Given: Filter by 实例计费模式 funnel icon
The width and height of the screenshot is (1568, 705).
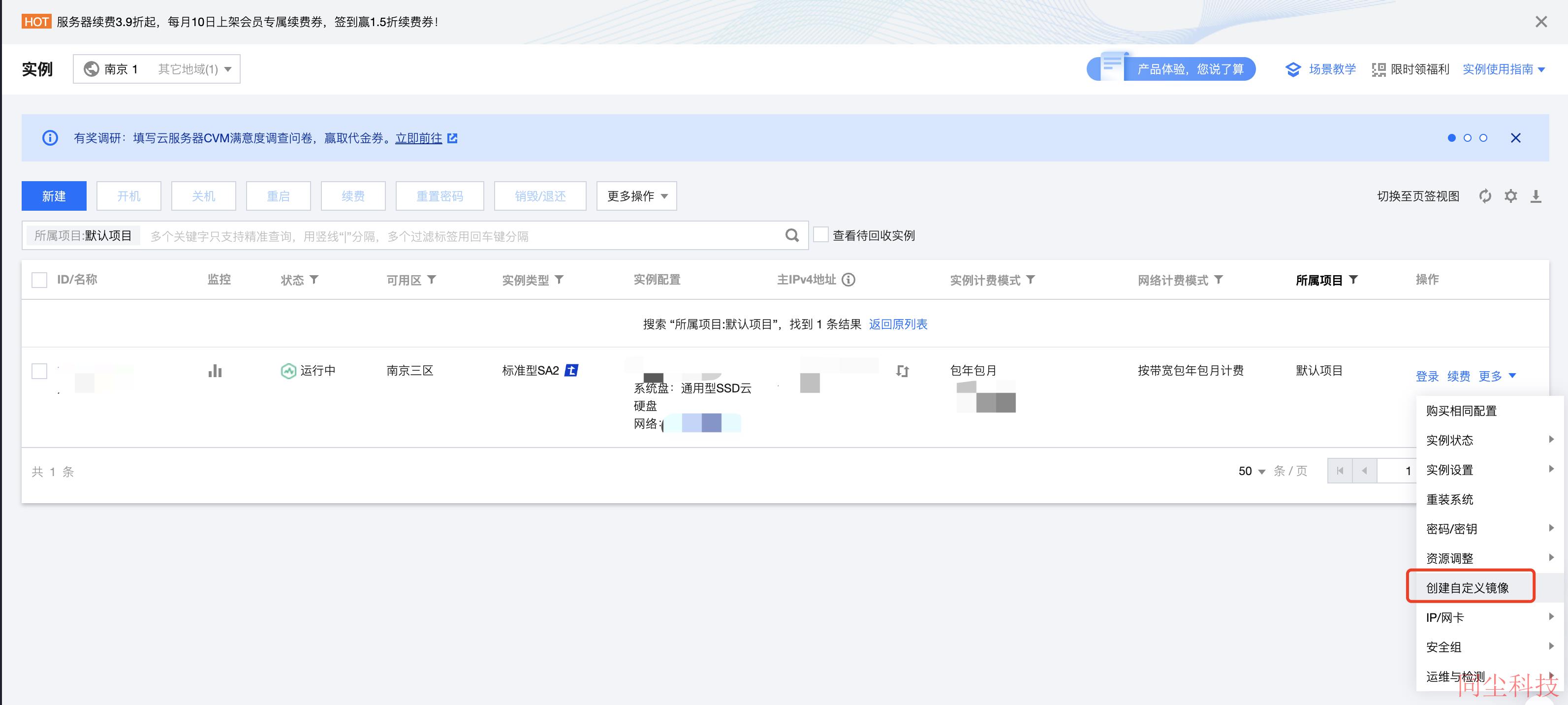Looking at the screenshot, I should [1030, 280].
